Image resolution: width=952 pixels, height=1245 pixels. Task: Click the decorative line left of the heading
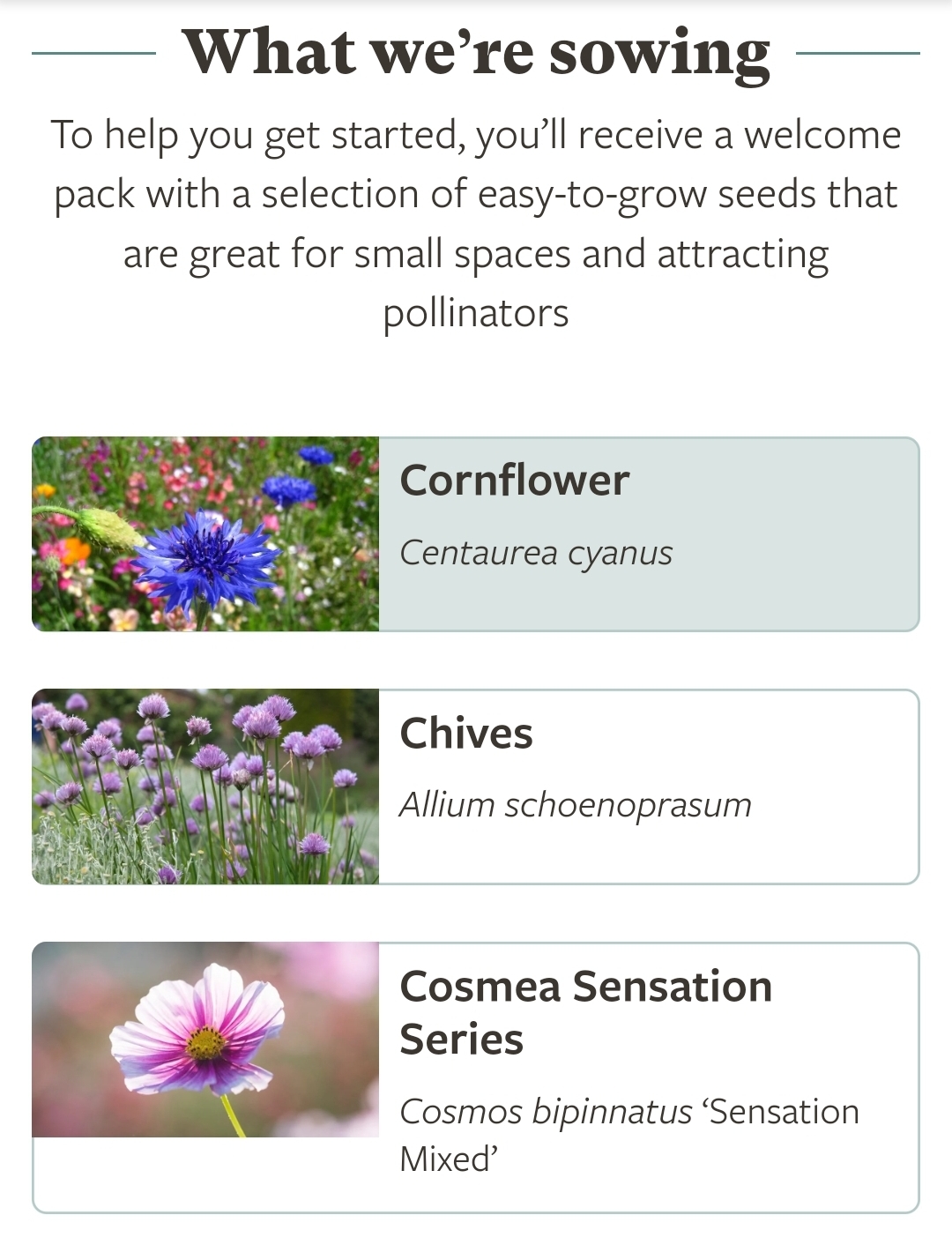[94, 53]
